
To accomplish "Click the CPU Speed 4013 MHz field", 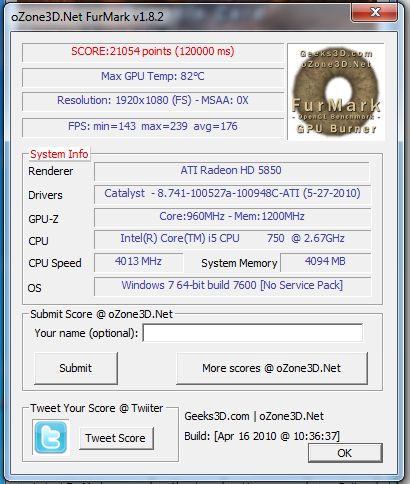I will 139,262.
